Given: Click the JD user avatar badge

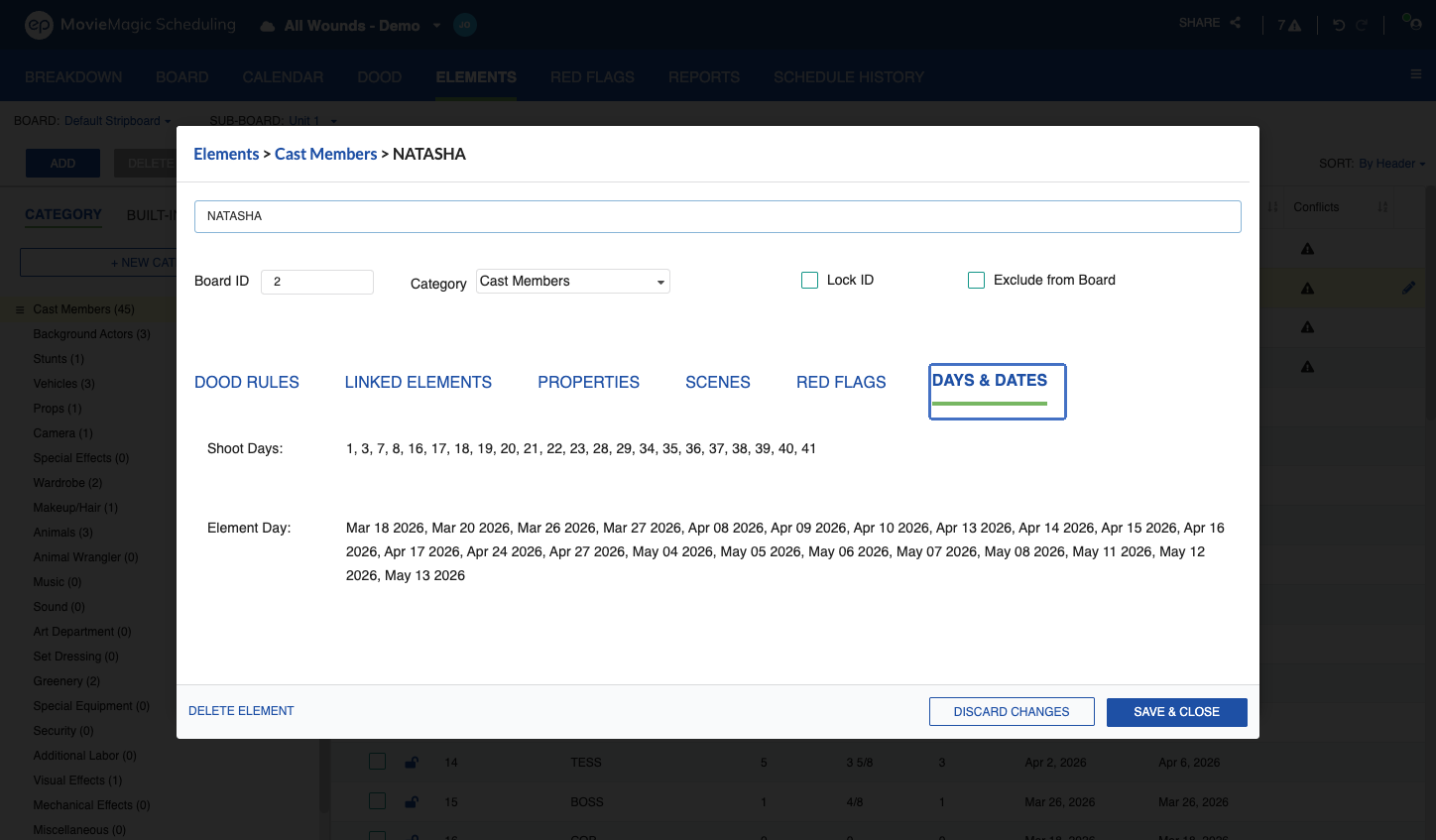Looking at the screenshot, I should (x=465, y=25).
